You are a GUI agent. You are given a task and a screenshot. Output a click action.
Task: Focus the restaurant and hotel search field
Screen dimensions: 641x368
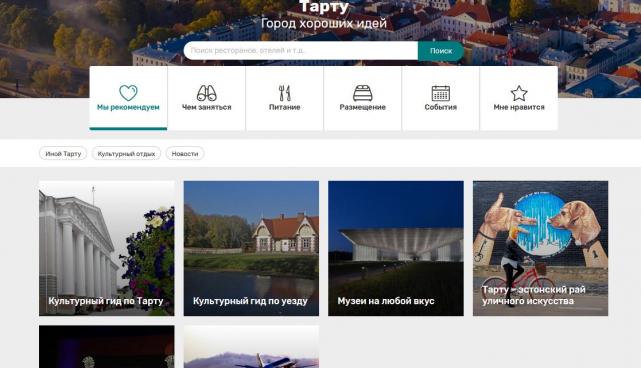click(x=301, y=51)
